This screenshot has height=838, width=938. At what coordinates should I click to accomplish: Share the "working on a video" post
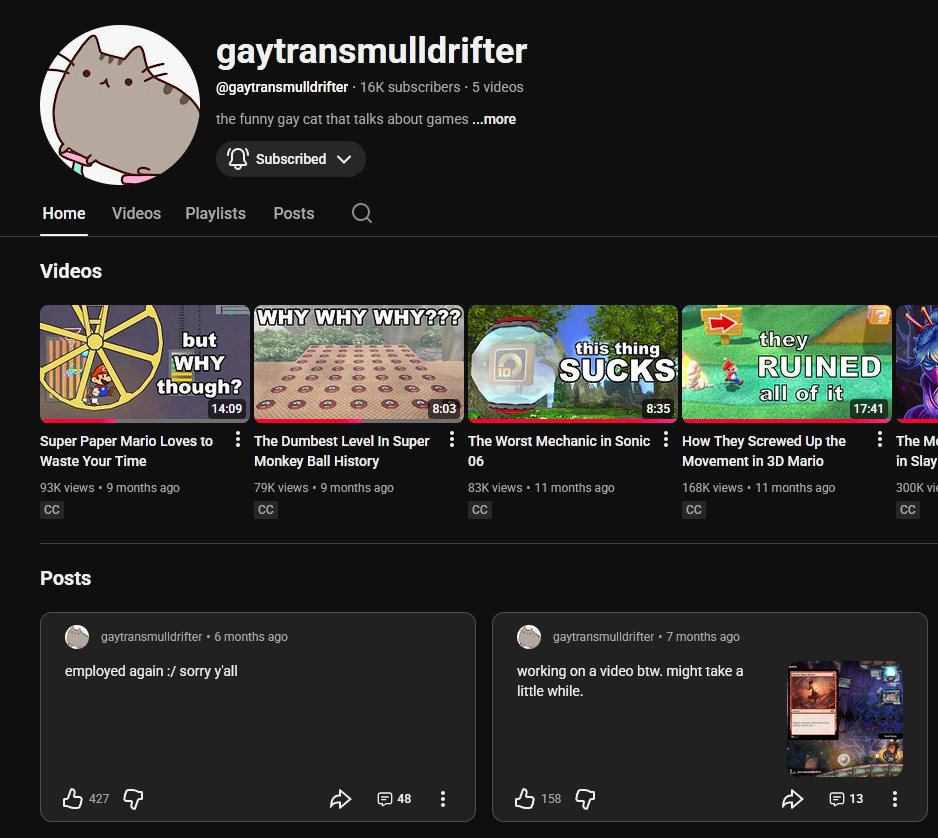click(x=792, y=798)
